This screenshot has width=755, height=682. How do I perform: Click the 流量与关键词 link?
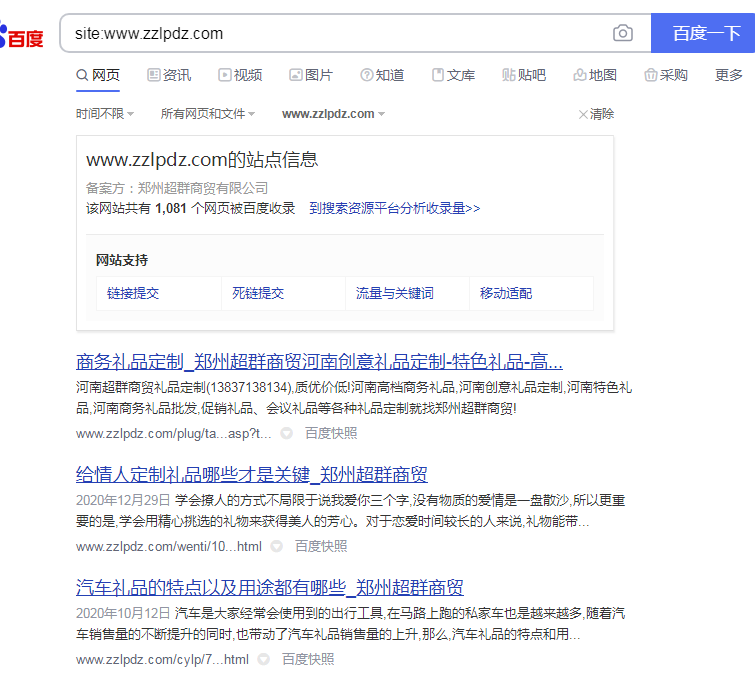pyautogui.click(x=395, y=293)
